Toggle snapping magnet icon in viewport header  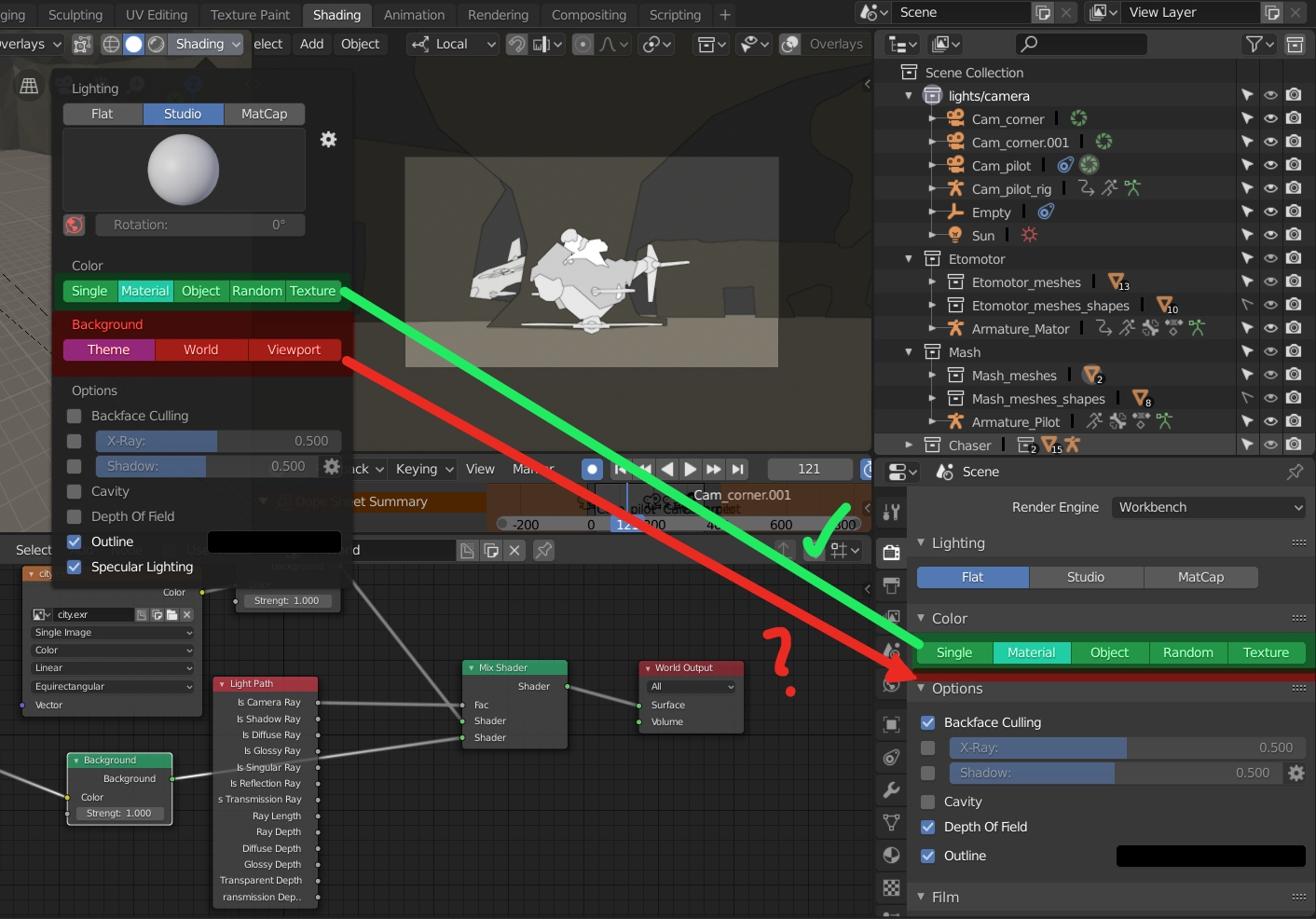pyautogui.click(x=516, y=44)
